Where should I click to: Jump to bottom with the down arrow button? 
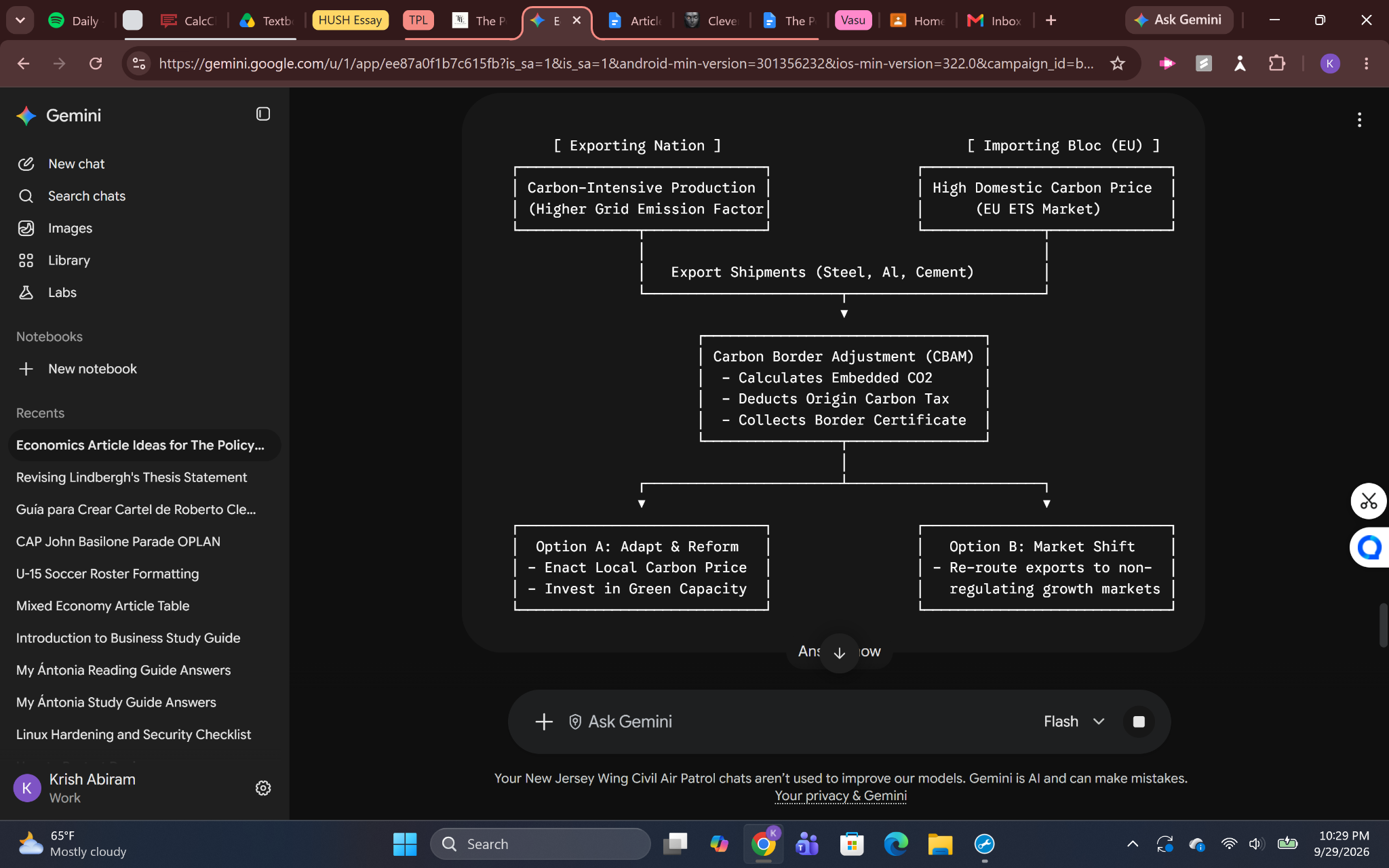click(840, 652)
